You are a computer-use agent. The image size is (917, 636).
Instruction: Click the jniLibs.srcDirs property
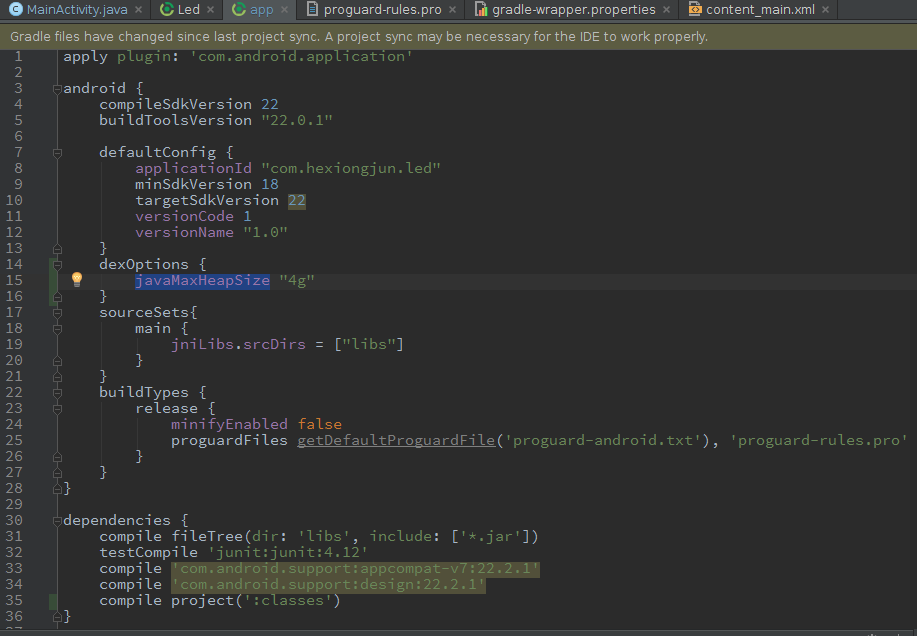238,344
